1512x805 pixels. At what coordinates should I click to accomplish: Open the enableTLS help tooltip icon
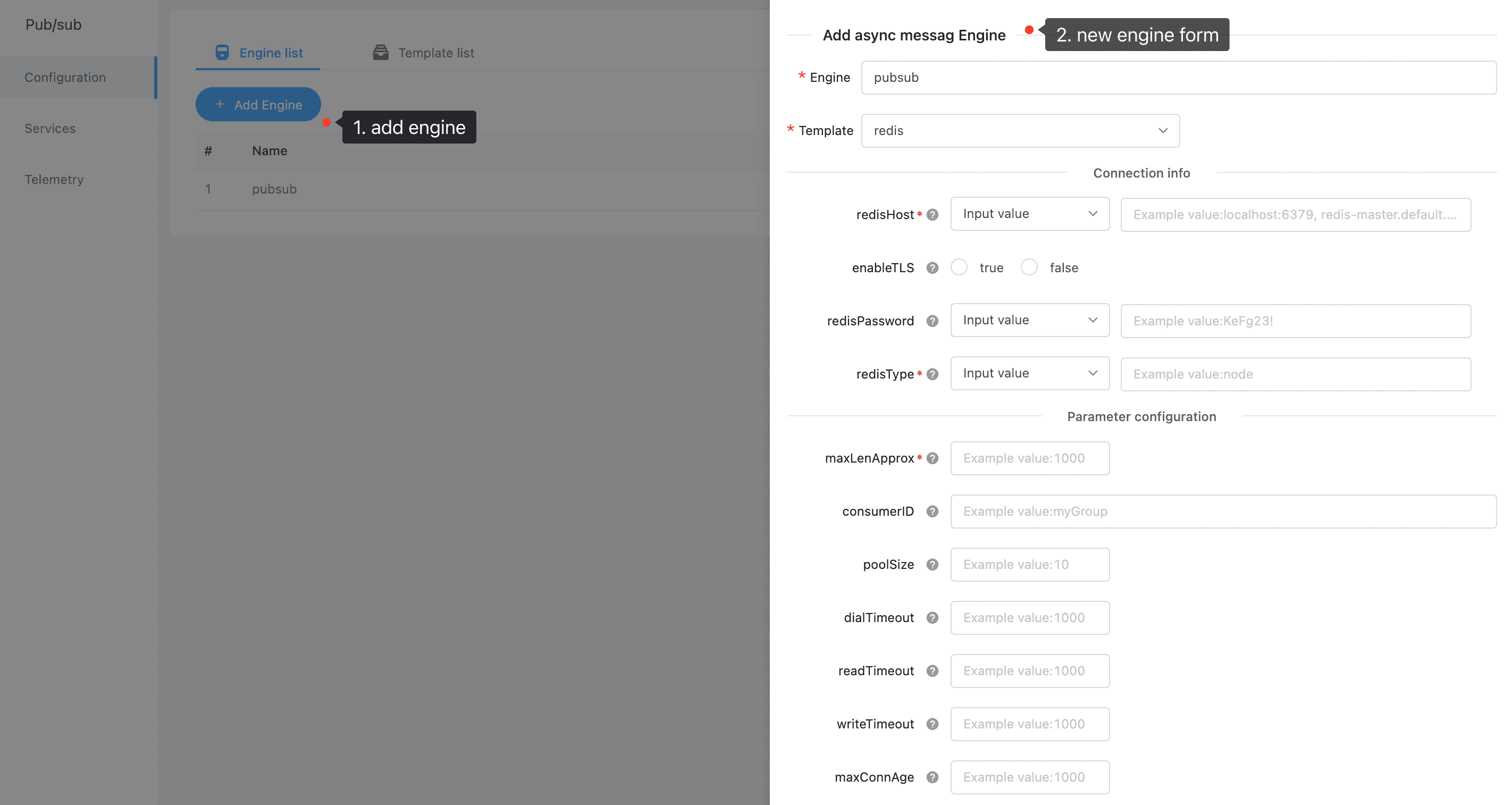(932, 268)
